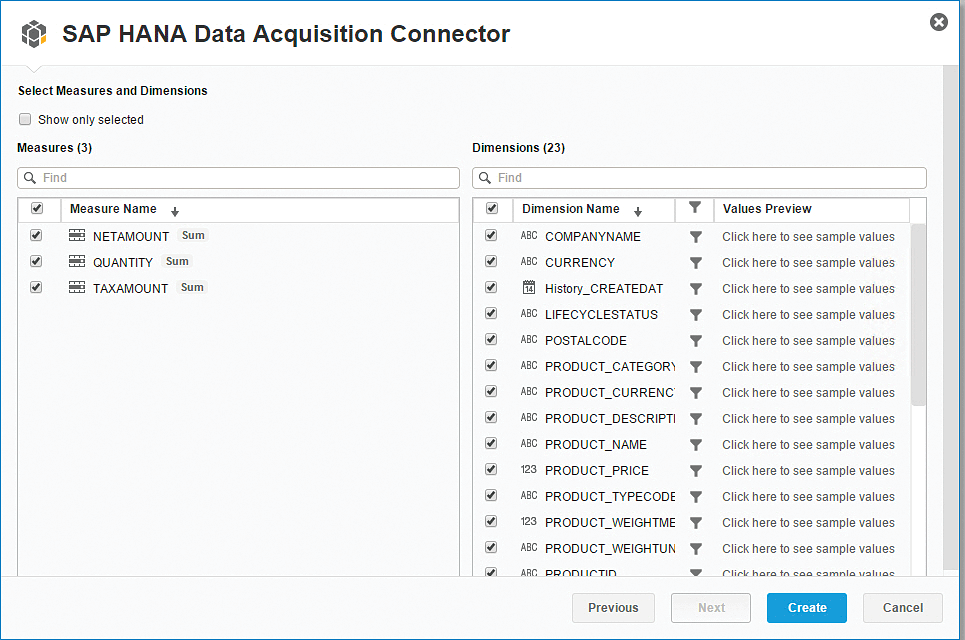
Task: Sort by Measure Name column arrow
Action: click(x=175, y=211)
